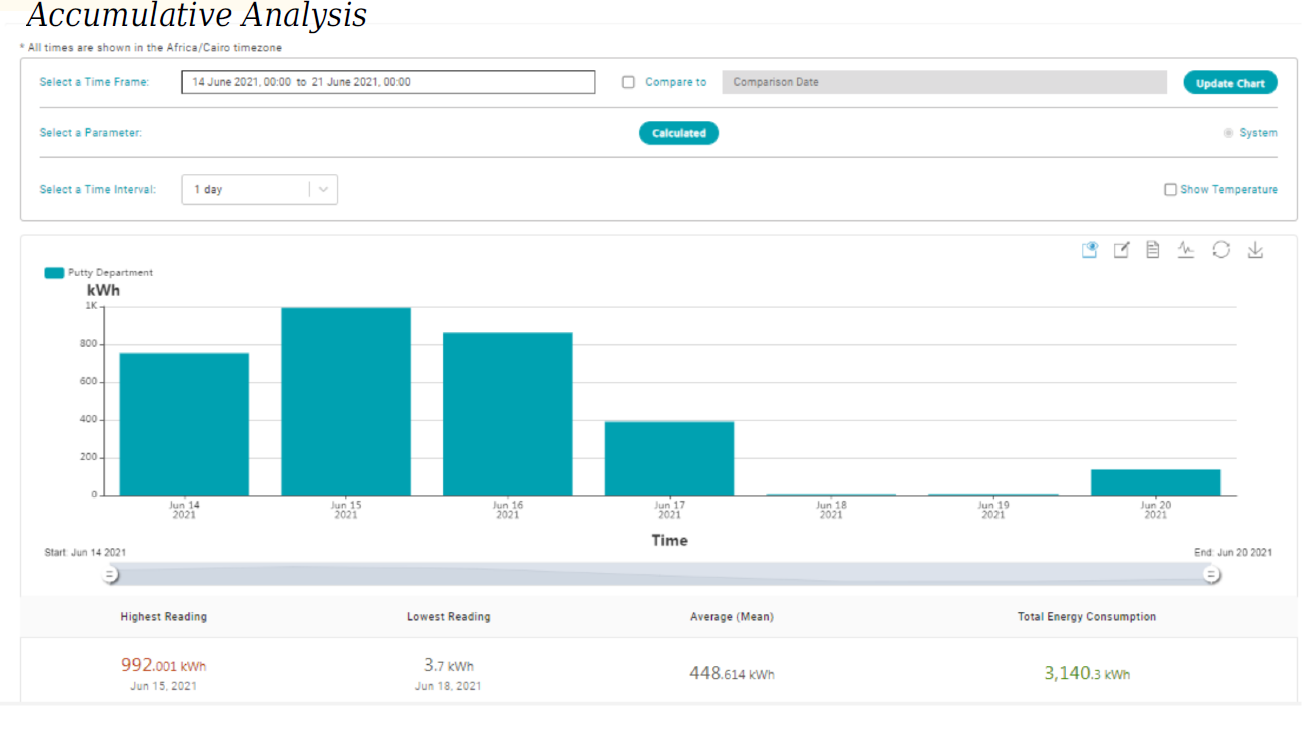Screen dimensions: 1314x733
Task: Click the Jun 17 bar in chart
Action: click(x=669, y=458)
